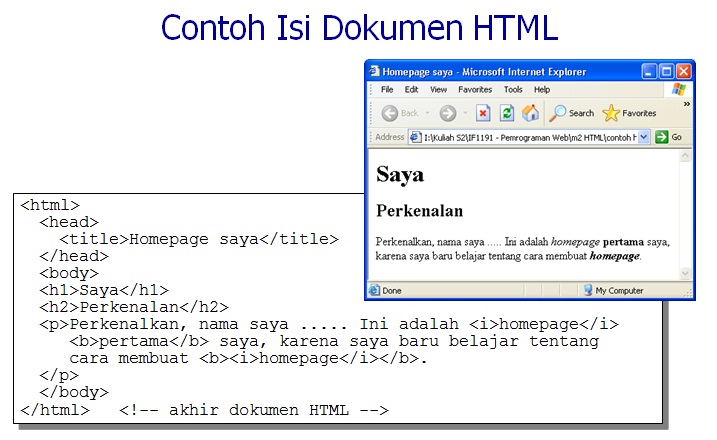Open the View menu
The width and height of the screenshot is (717, 440).
(438, 90)
